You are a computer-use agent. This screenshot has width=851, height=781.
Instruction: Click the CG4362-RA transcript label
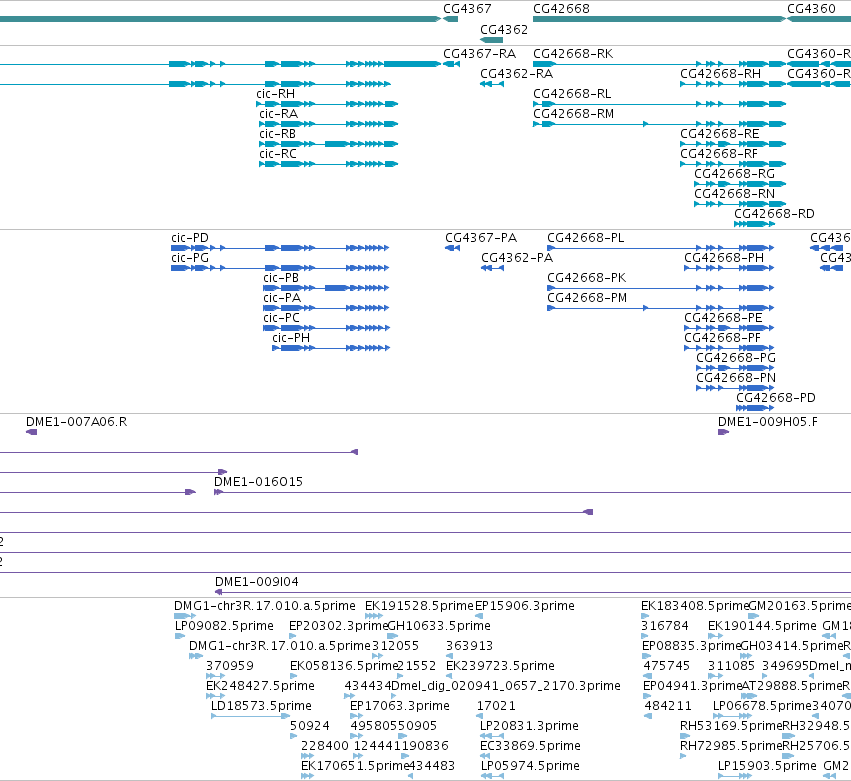pos(516,74)
